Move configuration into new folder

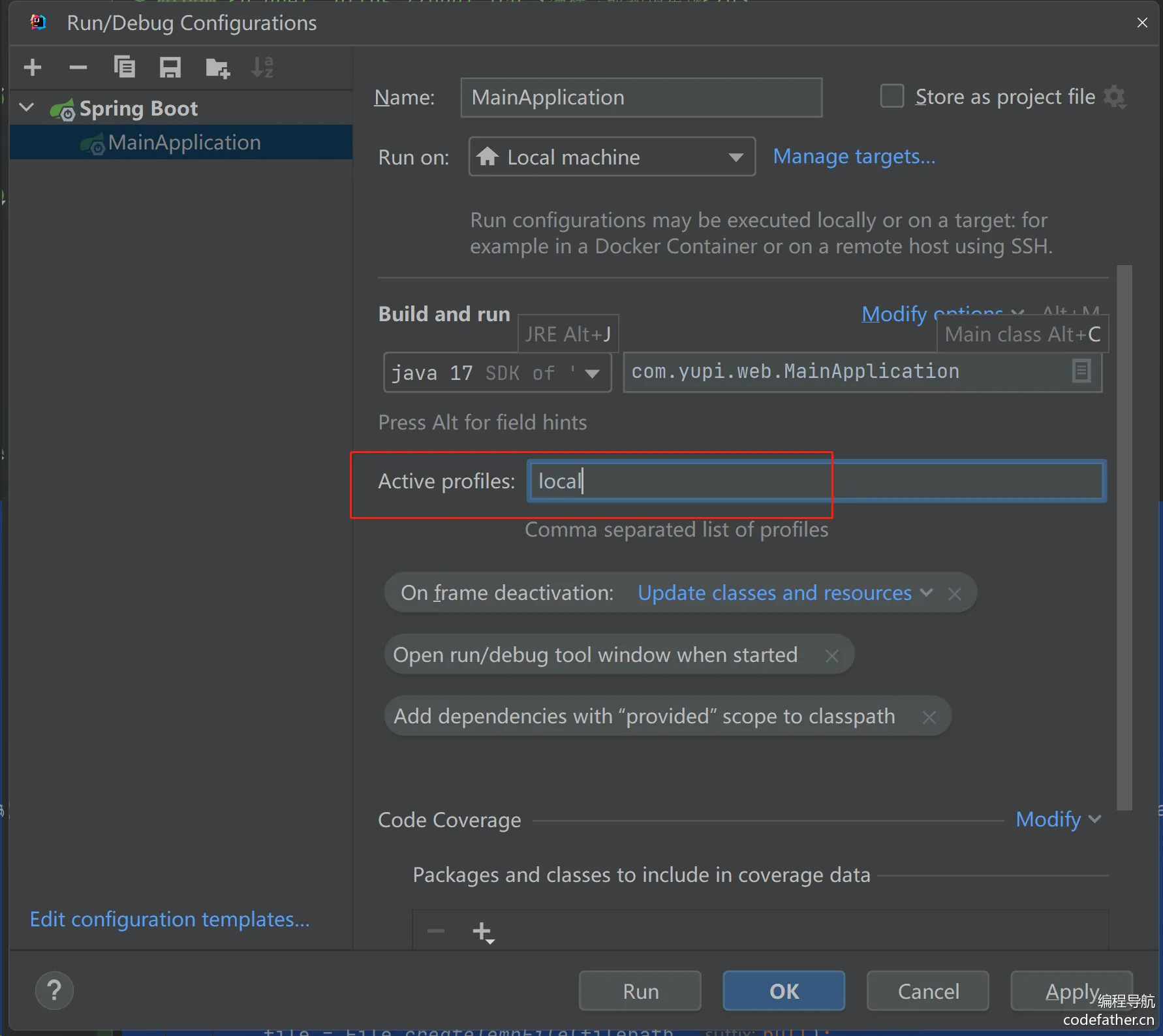click(217, 67)
